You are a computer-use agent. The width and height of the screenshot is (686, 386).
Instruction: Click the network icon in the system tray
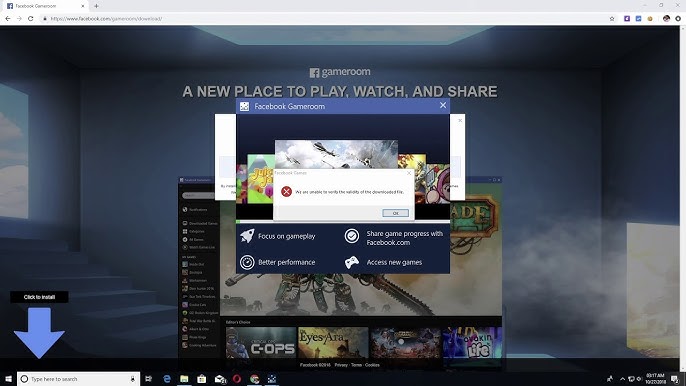tap(631, 379)
